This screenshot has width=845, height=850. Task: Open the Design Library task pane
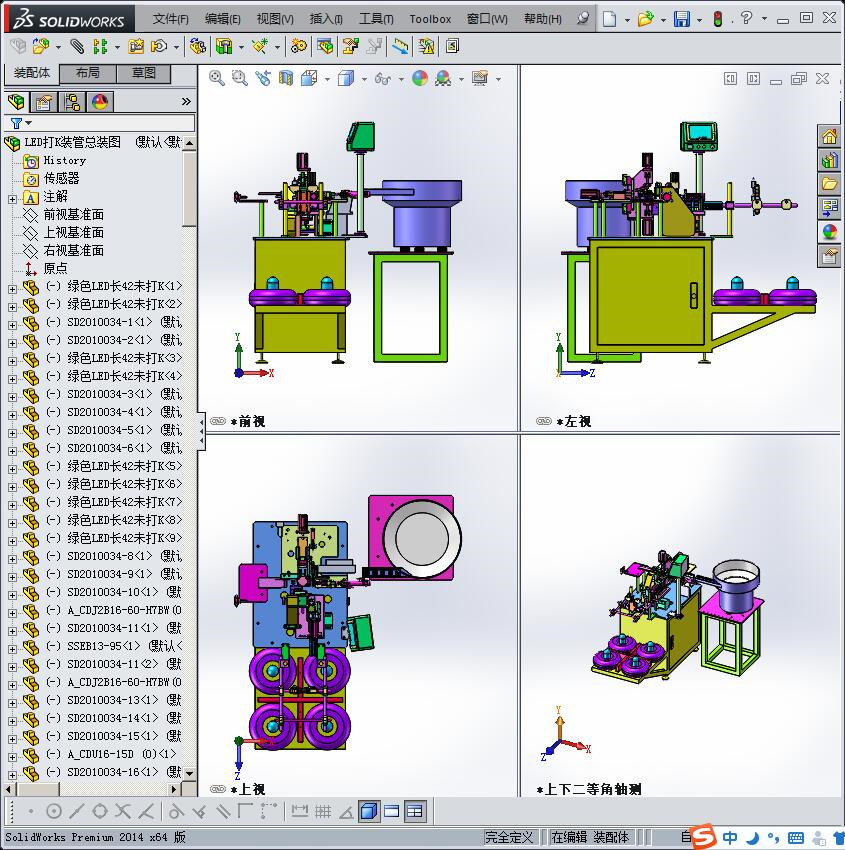click(x=829, y=160)
